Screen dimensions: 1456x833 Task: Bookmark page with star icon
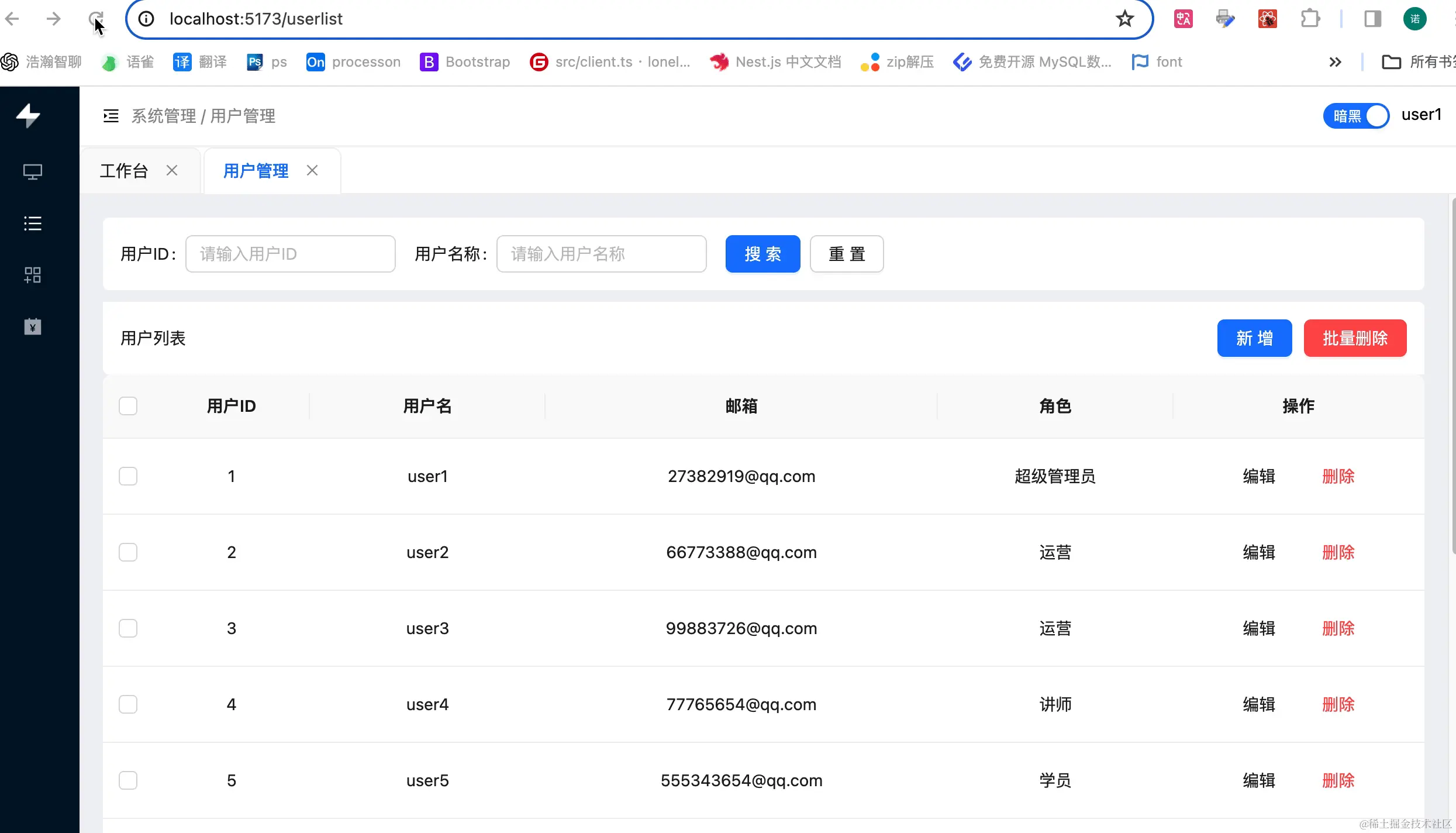pos(1124,19)
